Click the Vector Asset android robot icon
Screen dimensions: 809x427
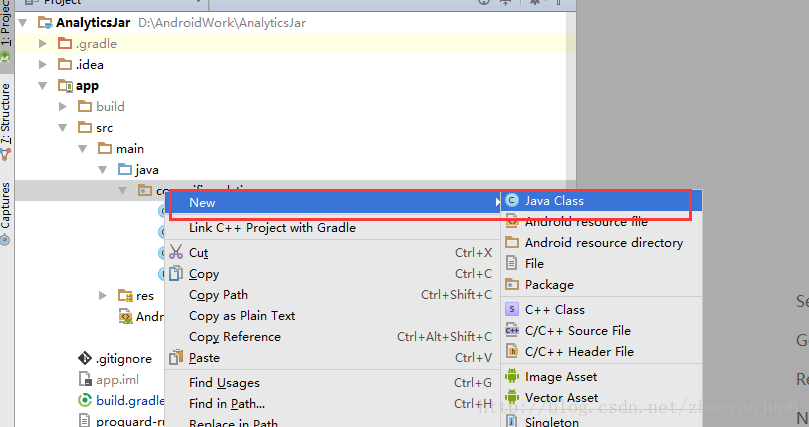tap(512, 397)
